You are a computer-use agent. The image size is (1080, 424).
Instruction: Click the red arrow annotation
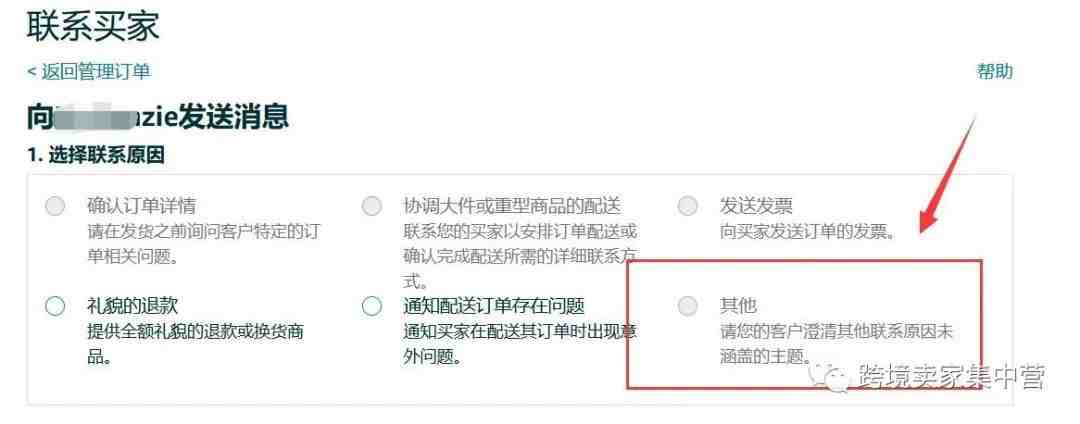(948, 176)
